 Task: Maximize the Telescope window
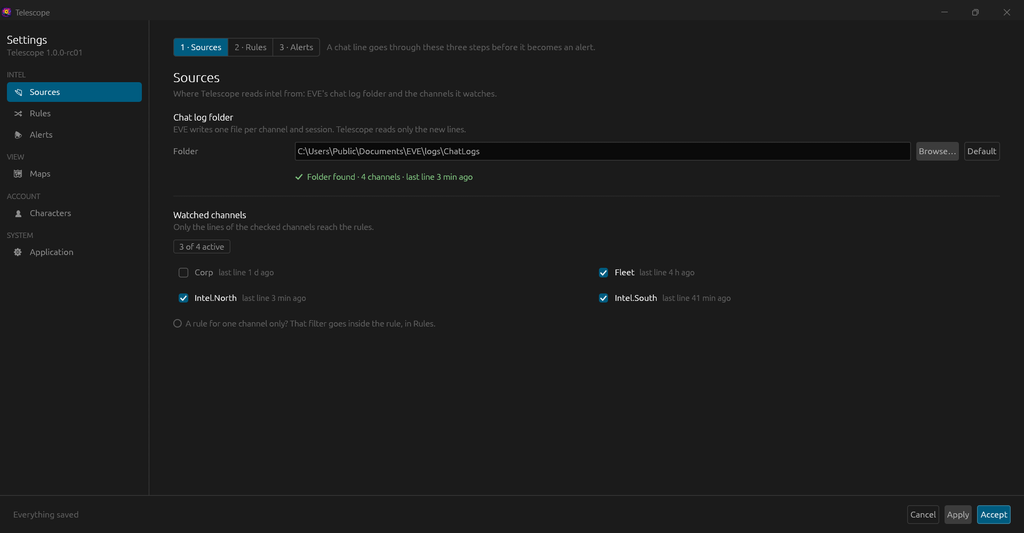coord(975,12)
